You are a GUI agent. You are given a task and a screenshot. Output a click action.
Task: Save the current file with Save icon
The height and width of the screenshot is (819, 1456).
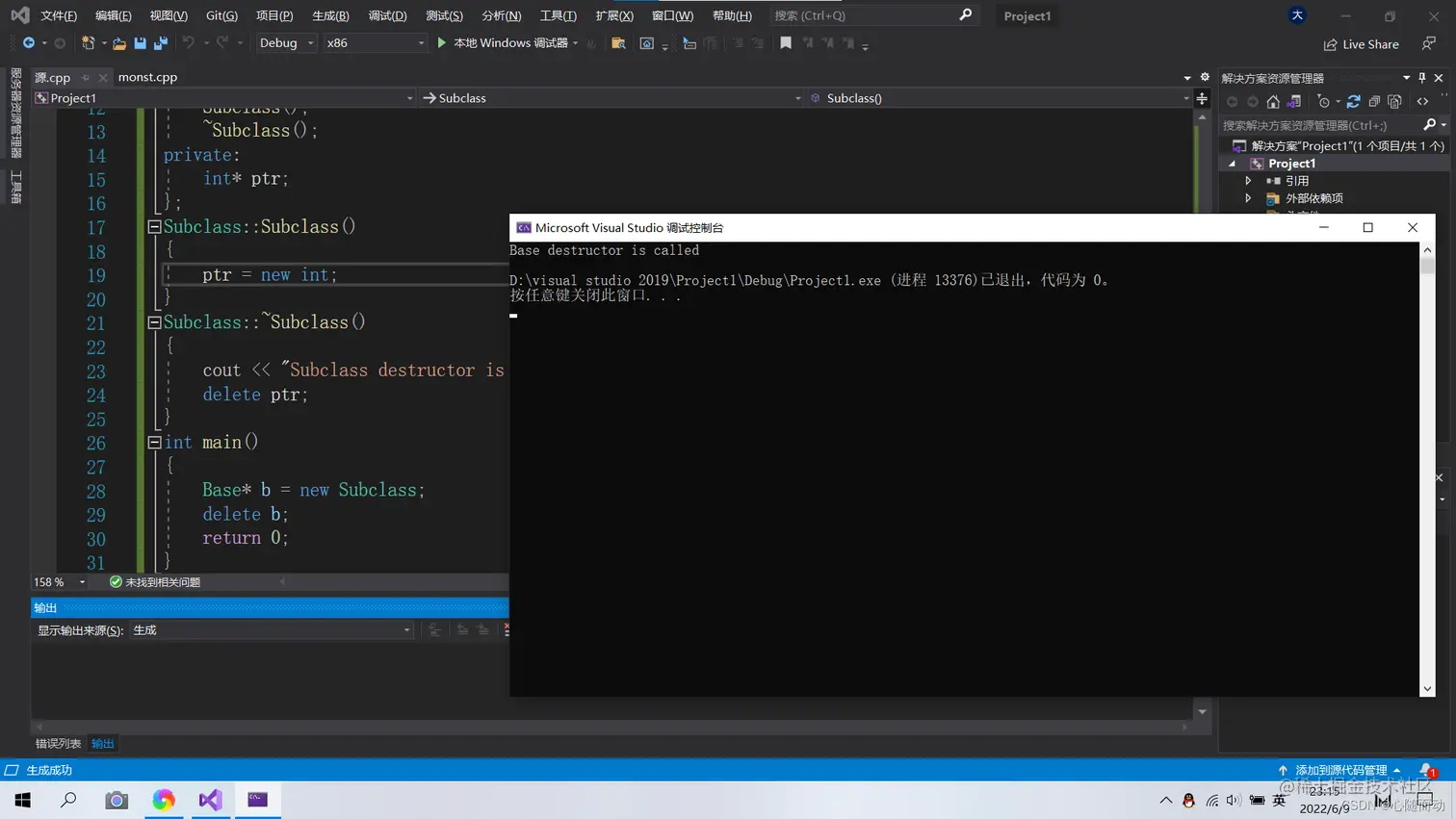pyautogui.click(x=140, y=43)
